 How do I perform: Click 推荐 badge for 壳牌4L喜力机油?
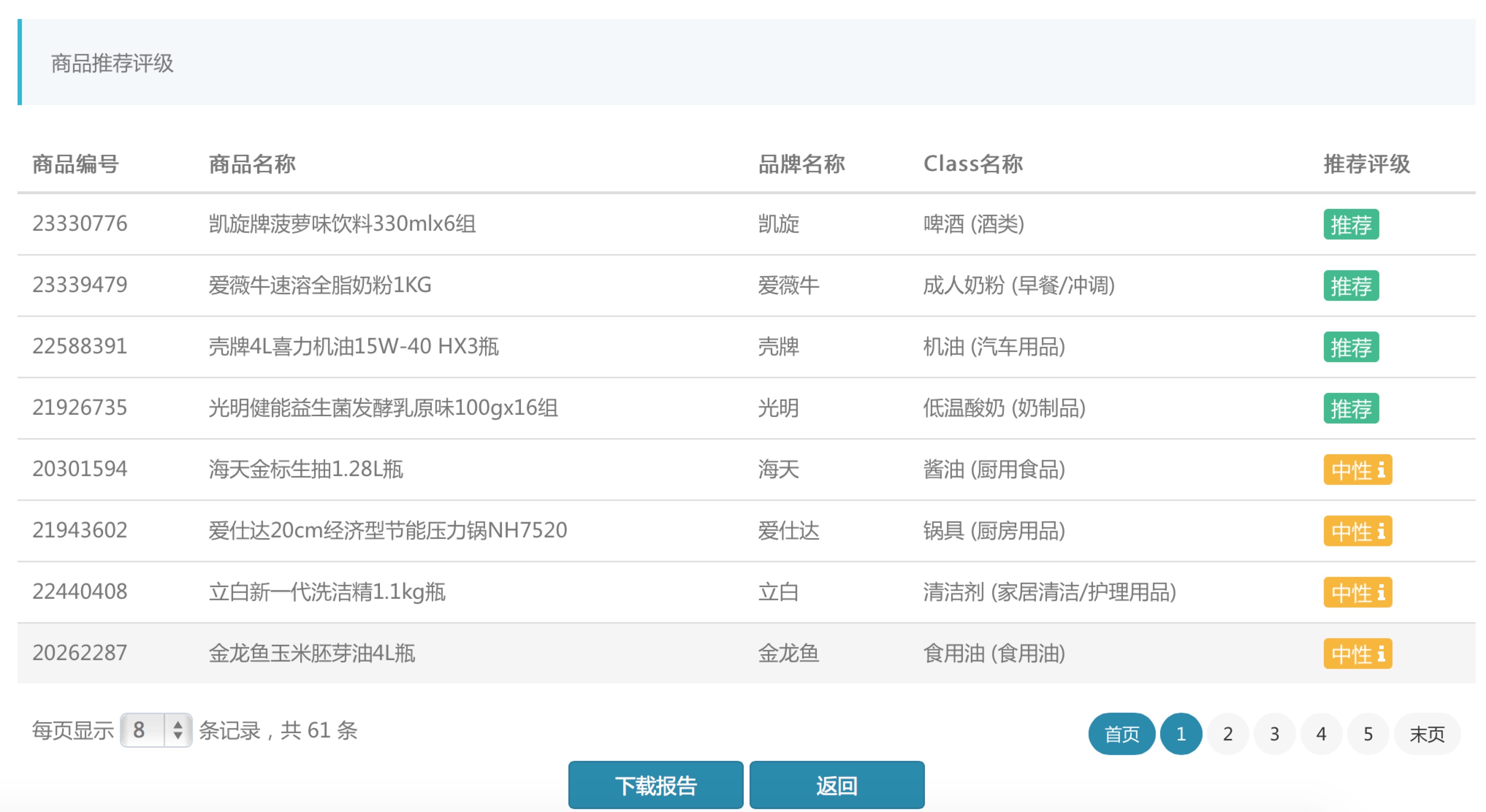coord(1351,346)
